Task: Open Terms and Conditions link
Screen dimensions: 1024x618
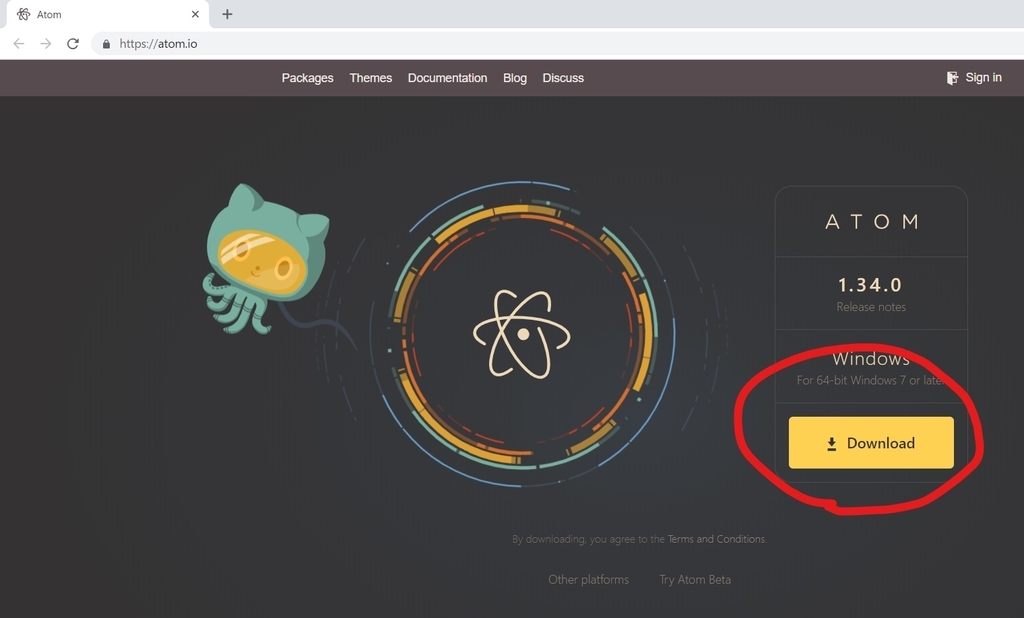Action: tap(716, 539)
